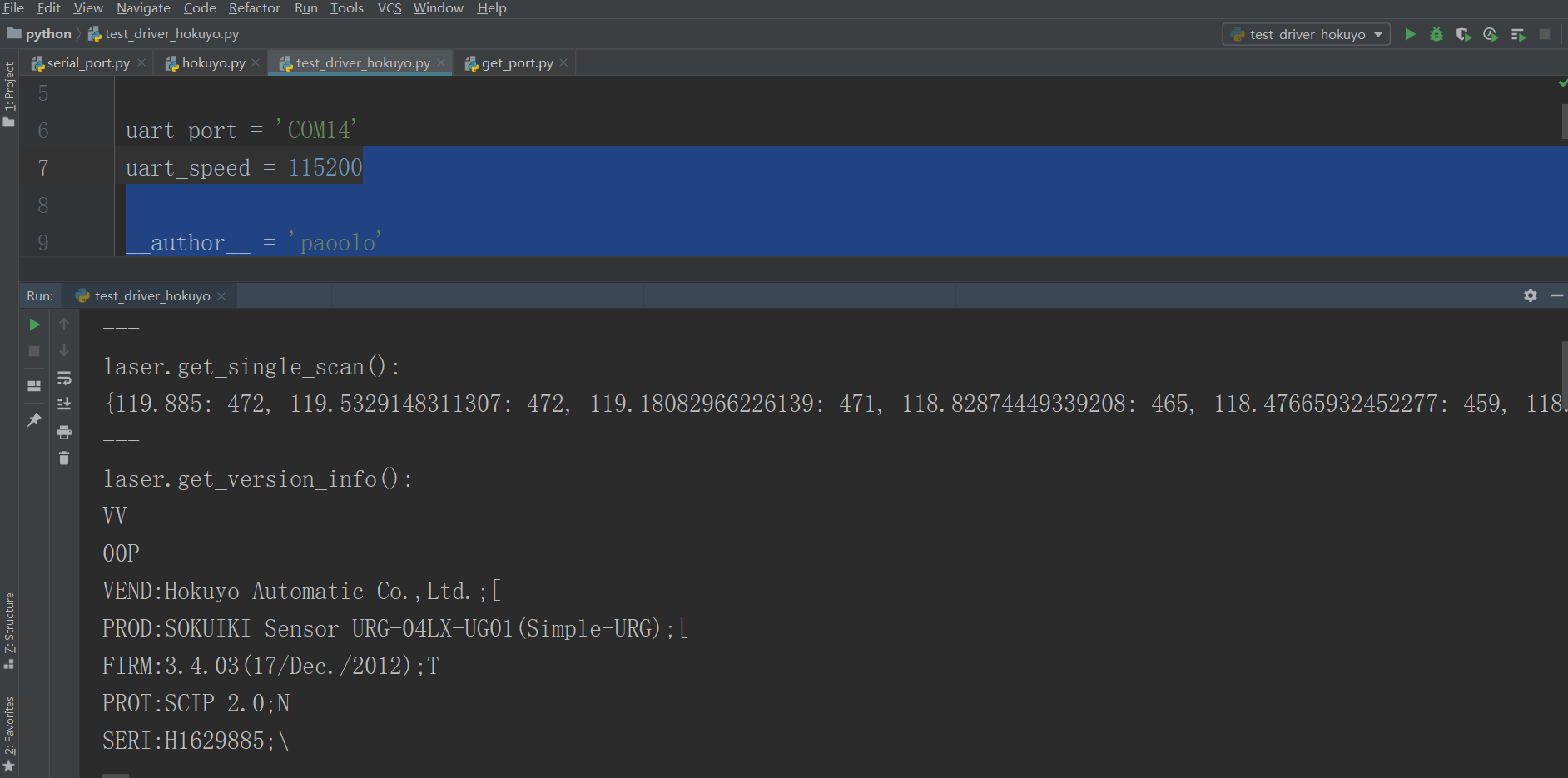Pin the Run tab with the pin icon
The width and height of the screenshot is (1568, 778).
click(34, 420)
